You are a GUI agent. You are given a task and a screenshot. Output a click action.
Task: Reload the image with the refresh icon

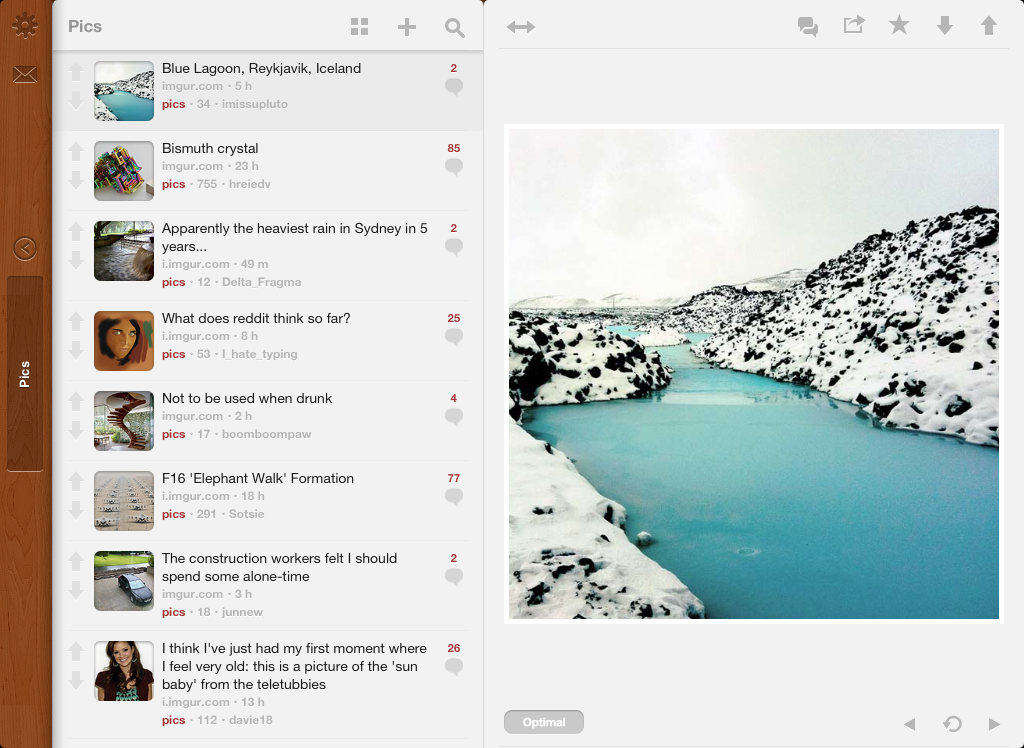coord(952,724)
